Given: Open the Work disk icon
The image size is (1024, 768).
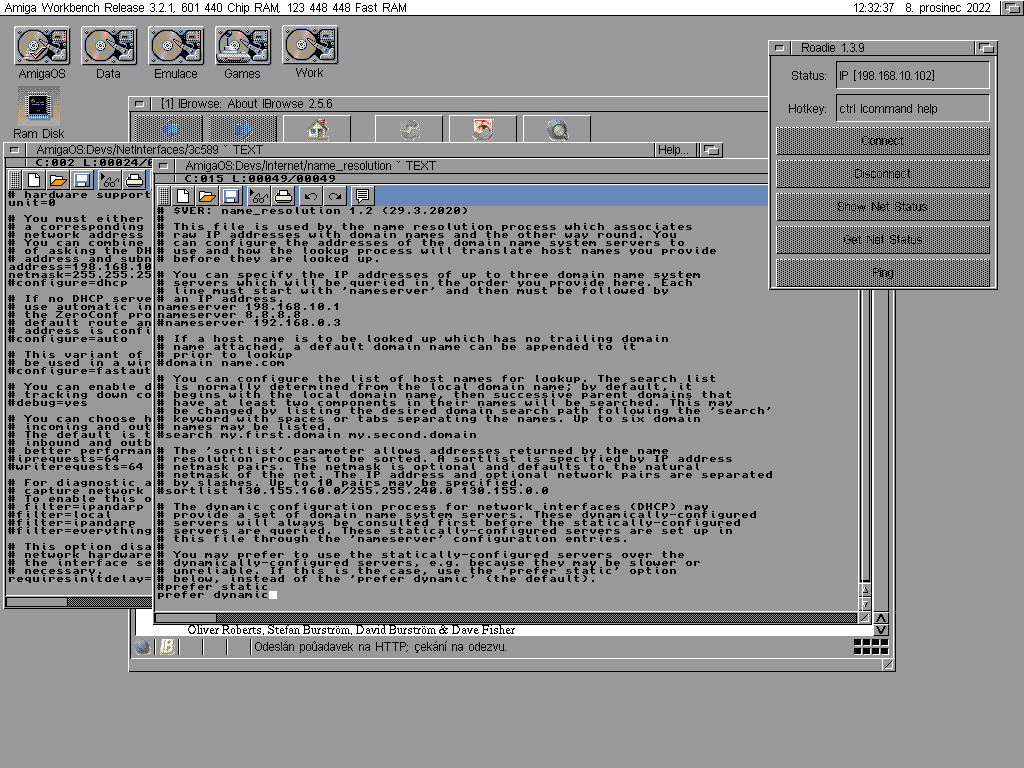Looking at the screenshot, I should (x=309, y=46).
